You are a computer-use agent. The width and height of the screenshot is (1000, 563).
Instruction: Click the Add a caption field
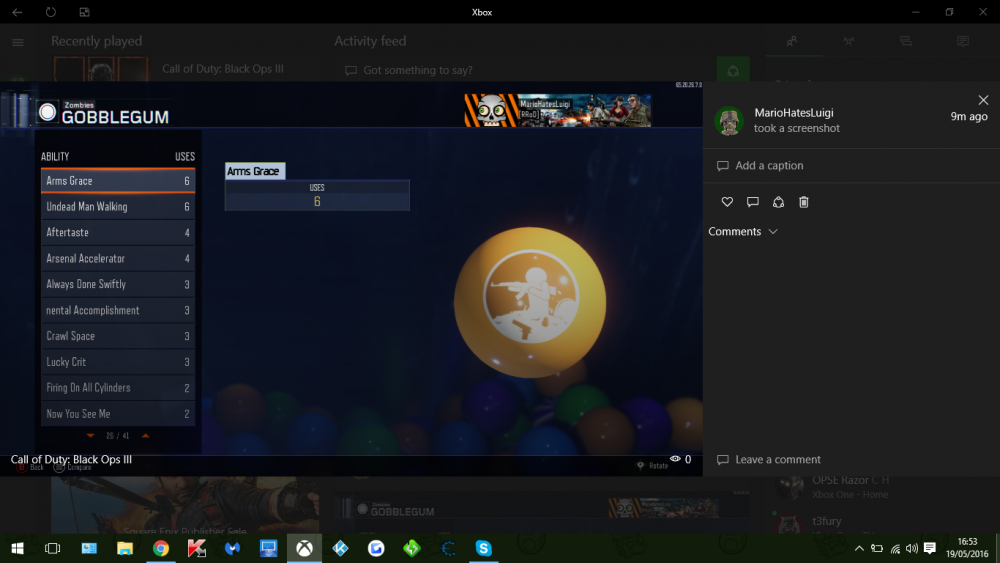click(769, 166)
